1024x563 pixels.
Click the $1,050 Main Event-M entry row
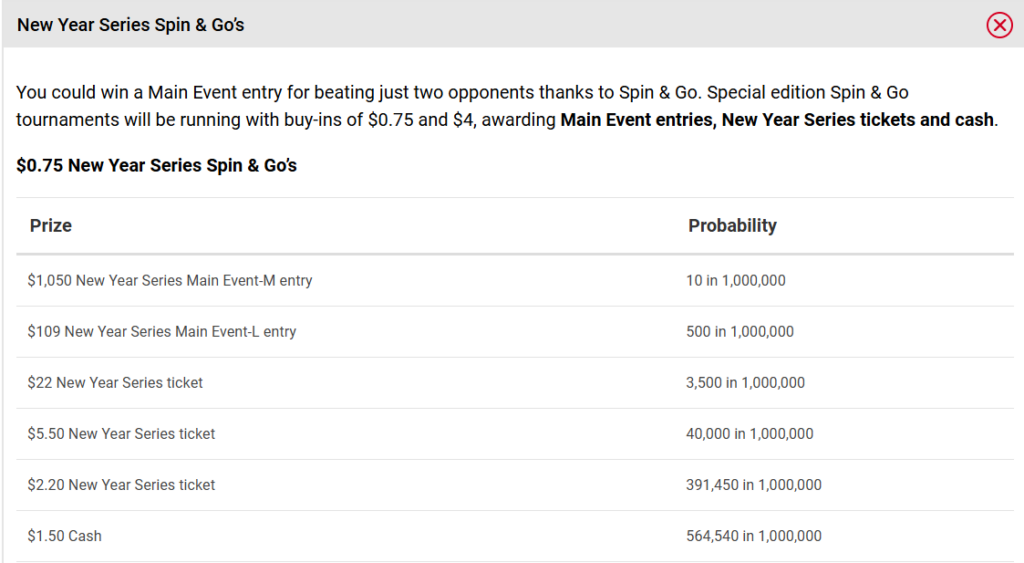[515, 280]
